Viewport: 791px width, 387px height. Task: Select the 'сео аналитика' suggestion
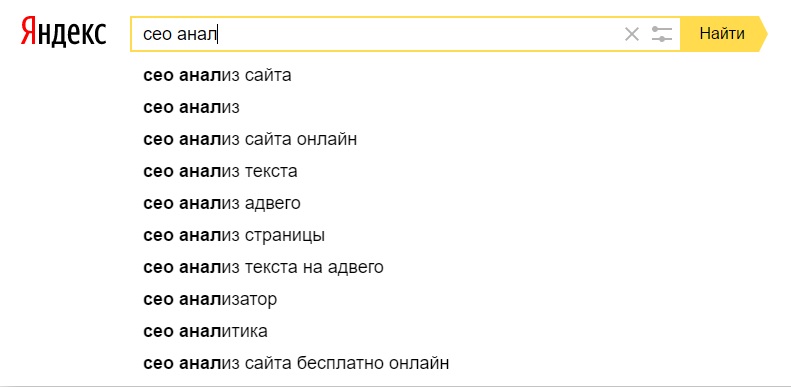(x=205, y=331)
